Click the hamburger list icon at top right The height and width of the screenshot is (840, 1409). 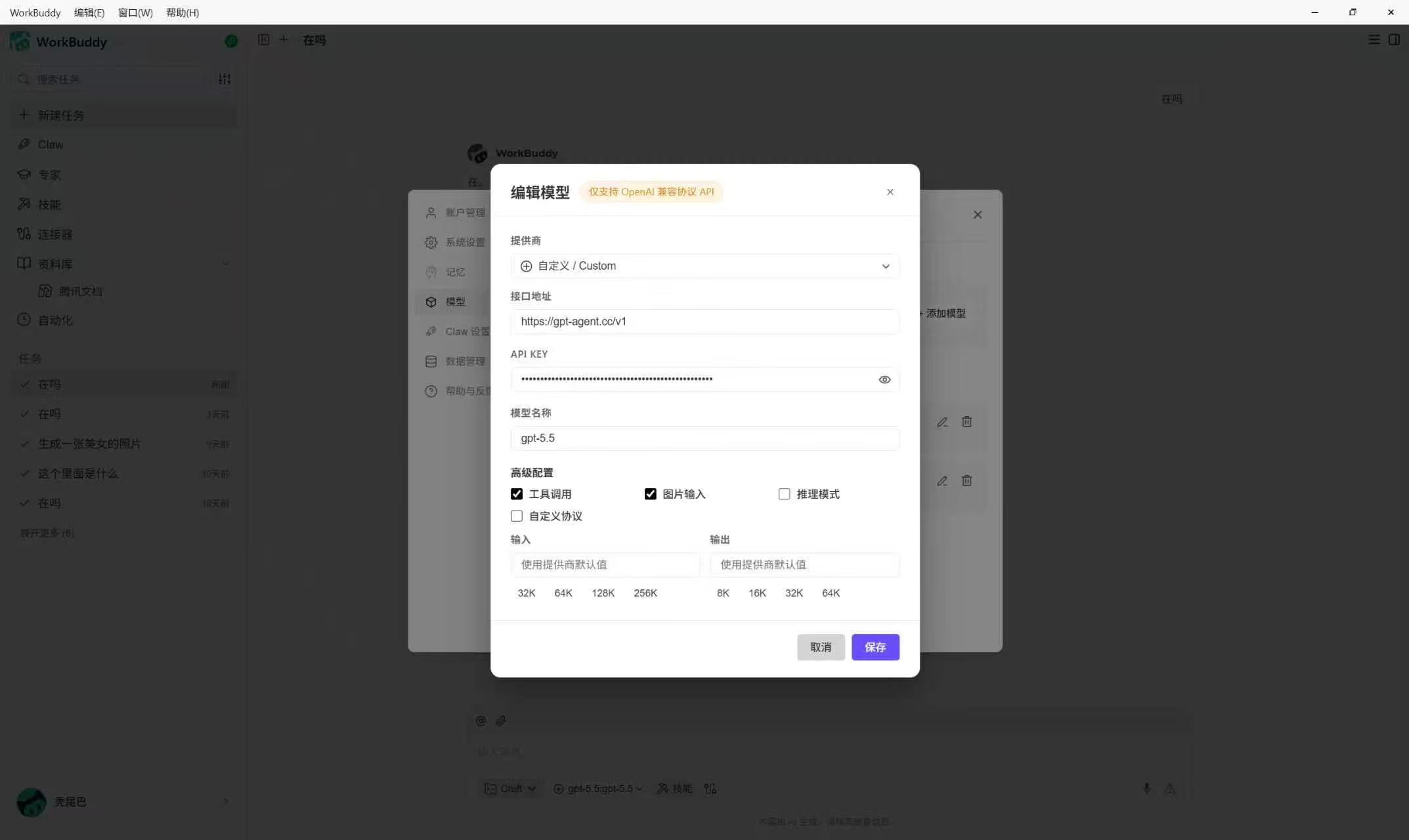click(x=1374, y=40)
